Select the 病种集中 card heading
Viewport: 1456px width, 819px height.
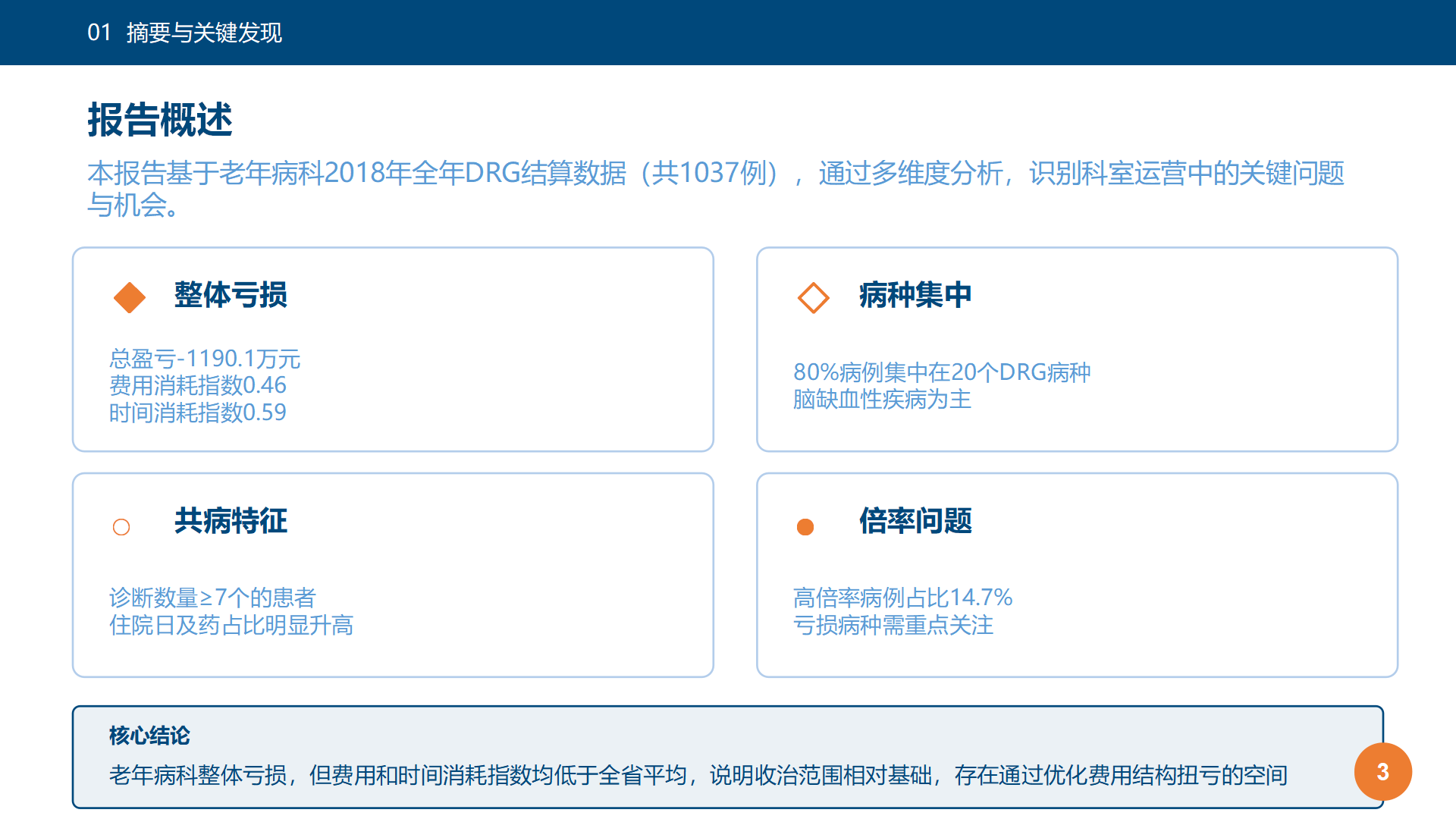click(915, 295)
